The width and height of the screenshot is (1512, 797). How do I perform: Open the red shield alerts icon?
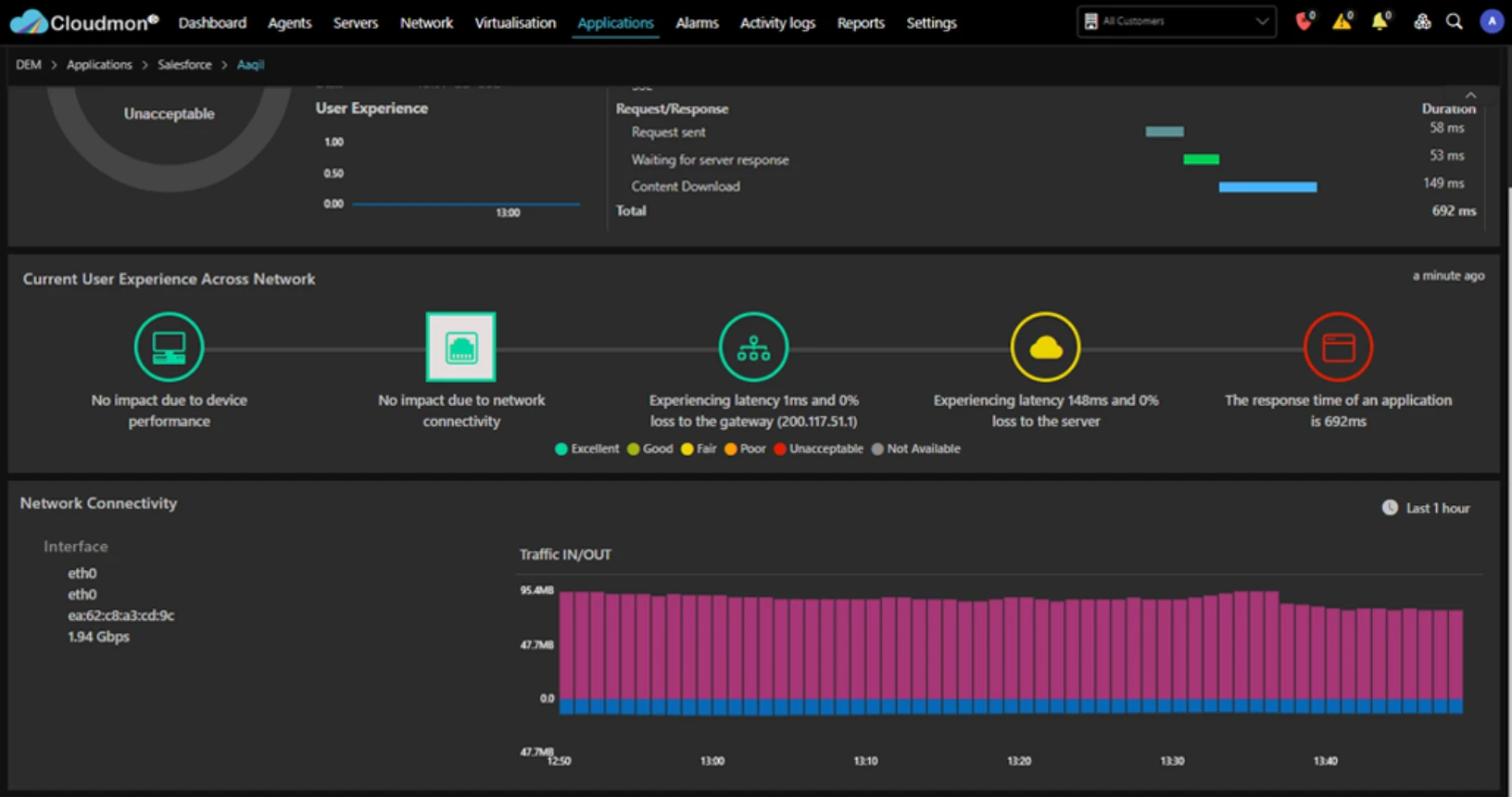[1304, 20]
